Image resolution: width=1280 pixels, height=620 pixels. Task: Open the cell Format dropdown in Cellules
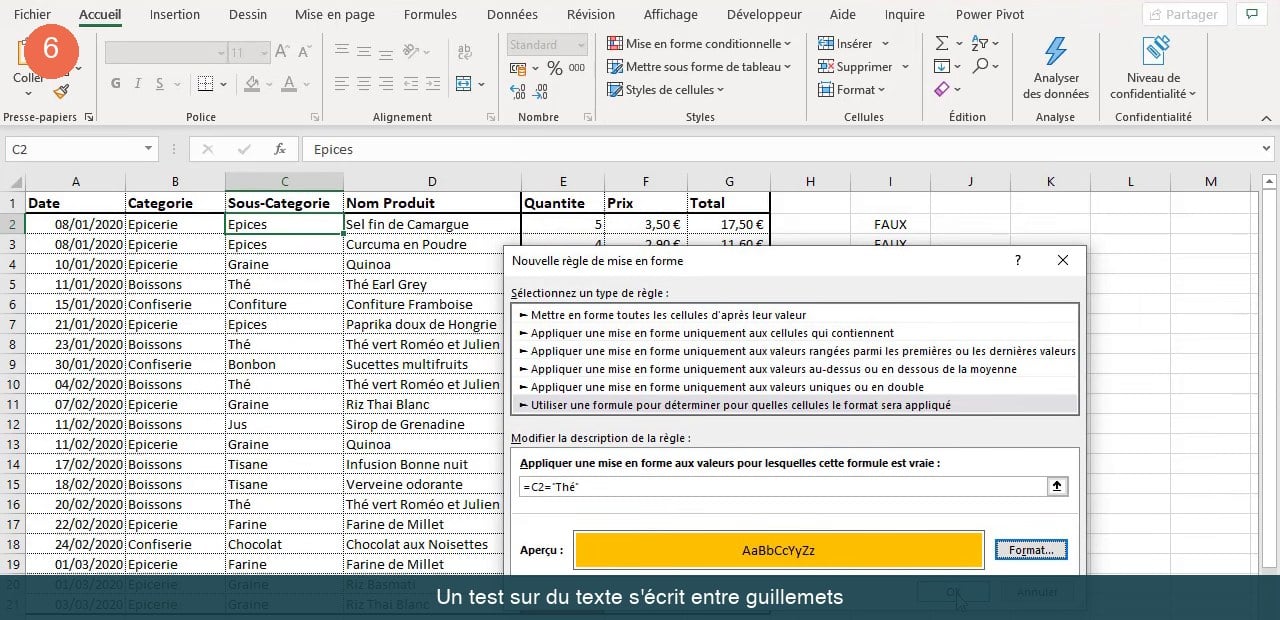coord(852,89)
